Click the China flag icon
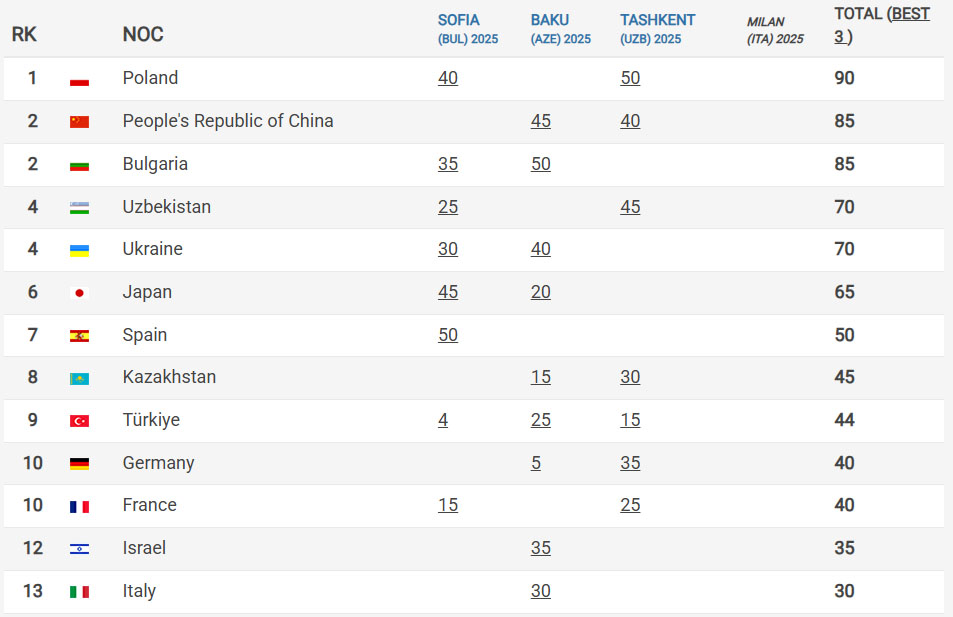Image resolution: width=953 pixels, height=617 pixels. pos(79,122)
